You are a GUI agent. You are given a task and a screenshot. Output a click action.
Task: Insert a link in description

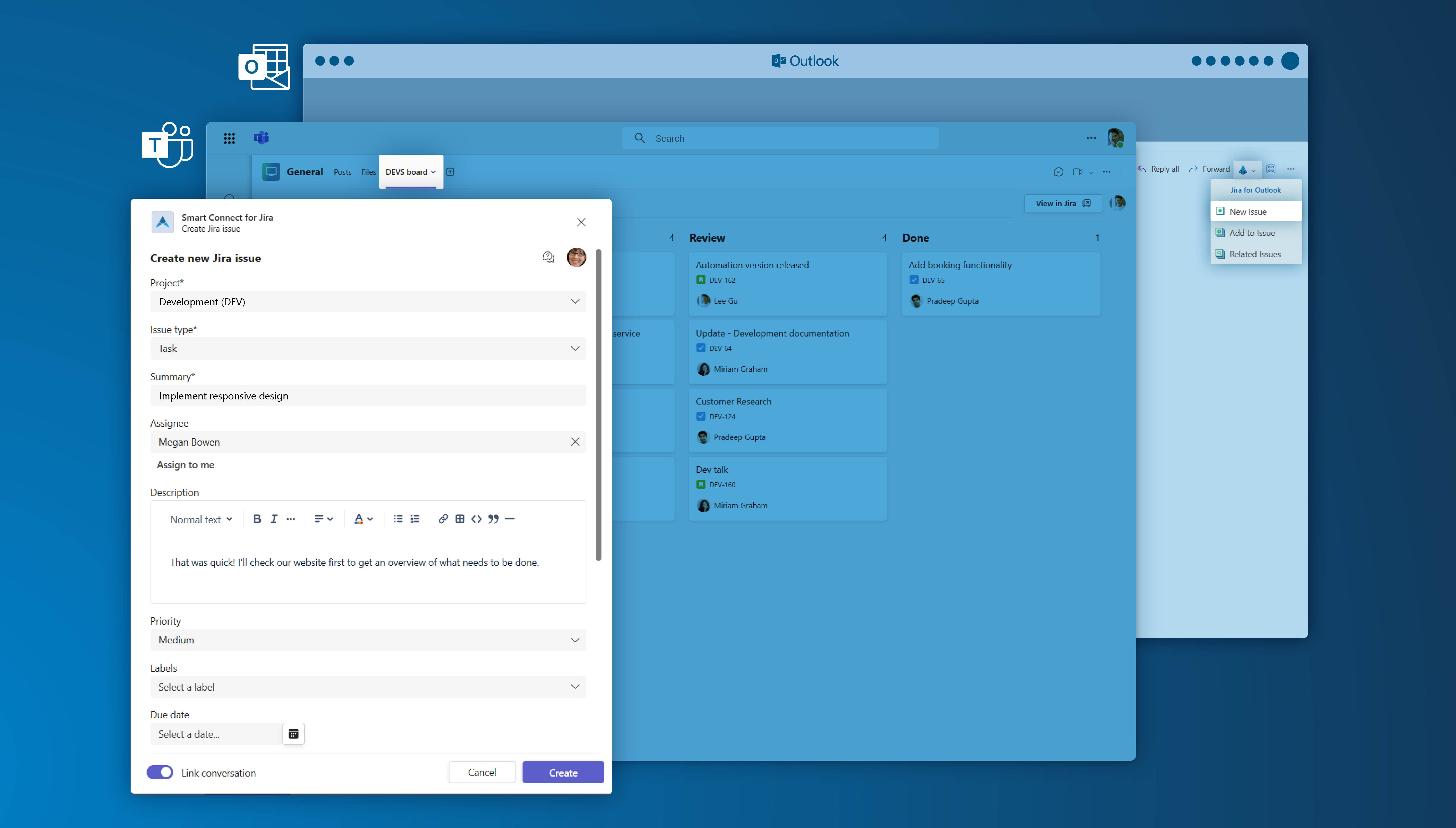point(443,519)
